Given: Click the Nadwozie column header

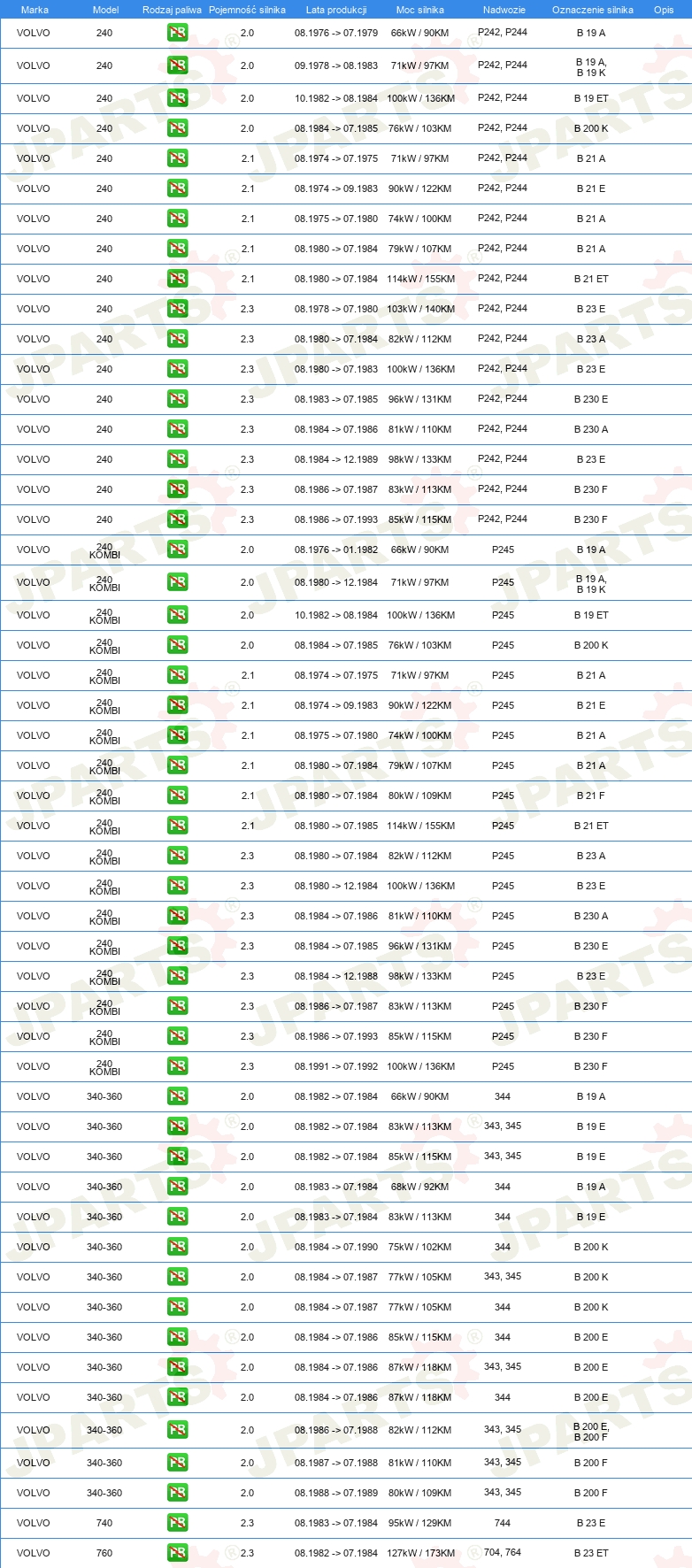Looking at the screenshot, I should [504, 10].
